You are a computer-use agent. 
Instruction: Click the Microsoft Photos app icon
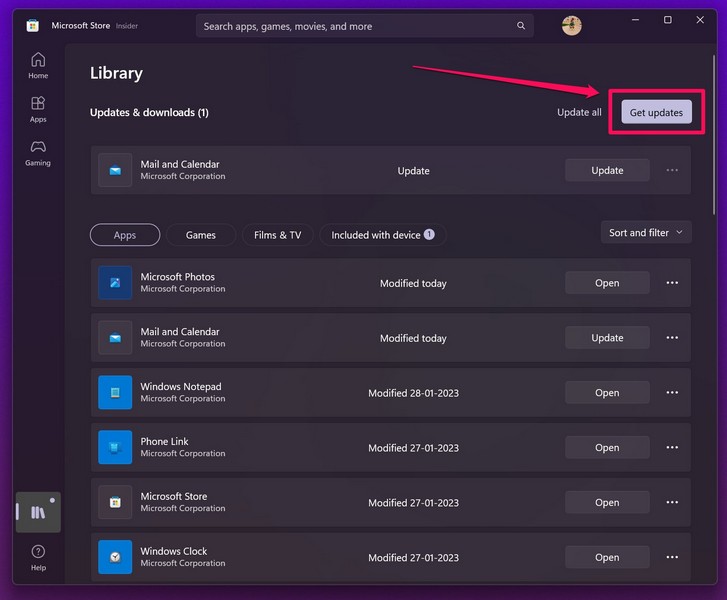[x=115, y=283]
